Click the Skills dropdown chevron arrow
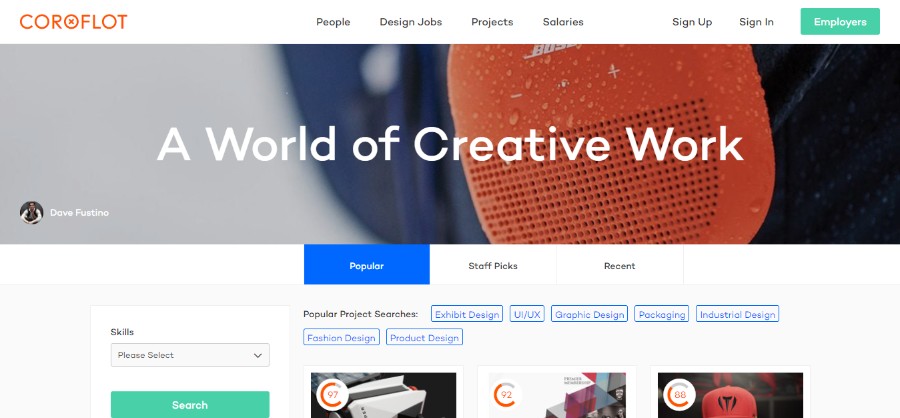The height and width of the screenshot is (418, 900). click(x=258, y=355)
